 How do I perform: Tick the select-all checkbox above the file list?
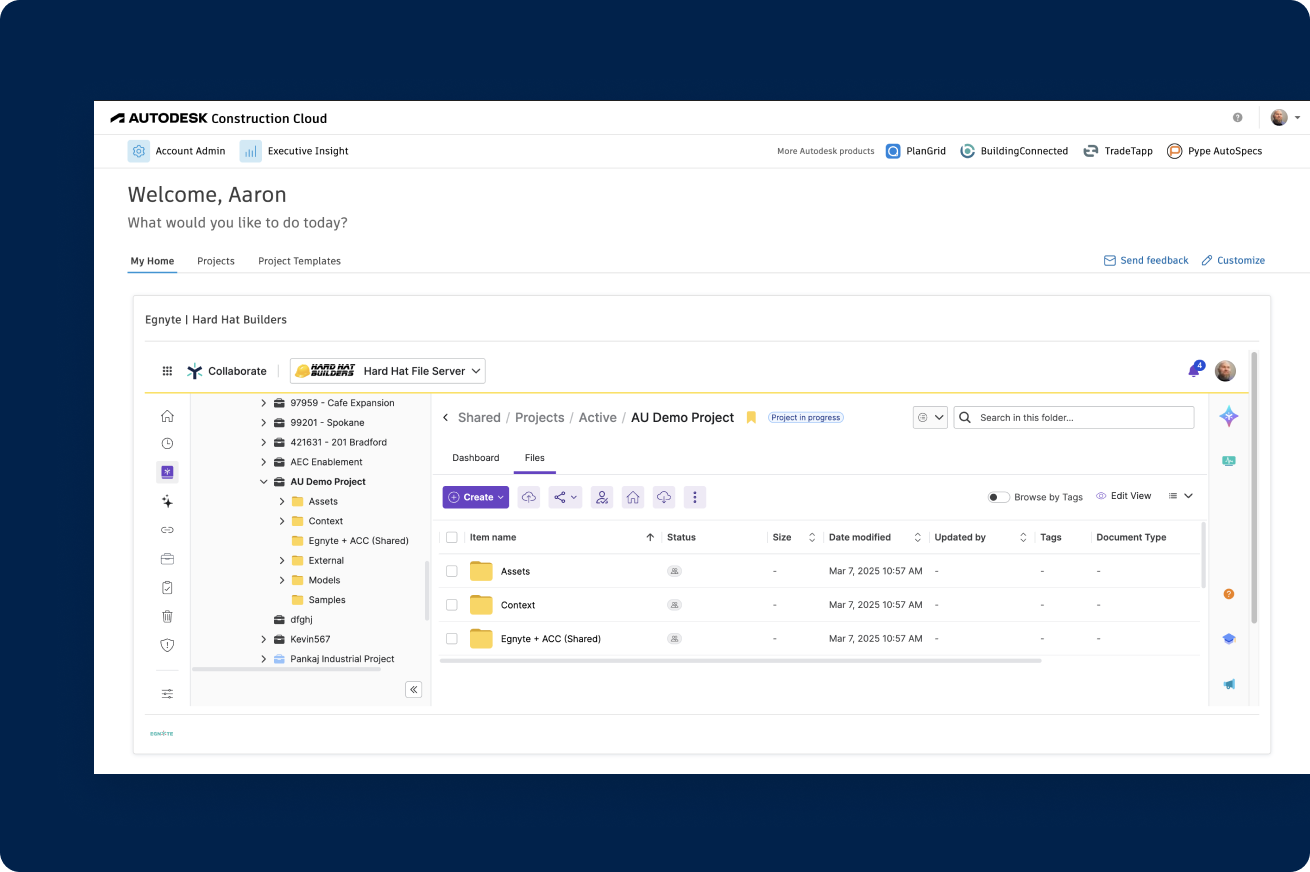tap(452, 537)
